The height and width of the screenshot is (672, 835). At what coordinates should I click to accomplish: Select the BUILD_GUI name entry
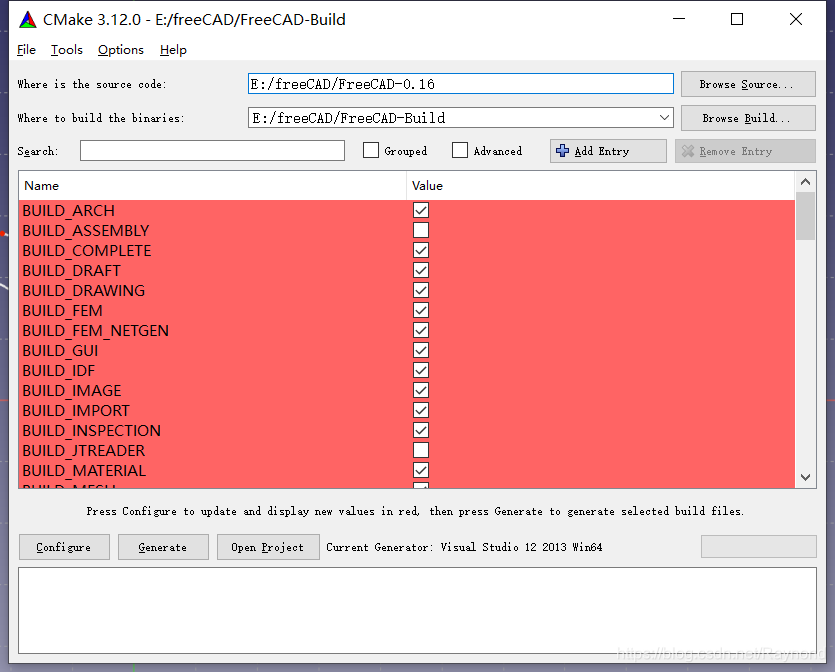[60, 351]
